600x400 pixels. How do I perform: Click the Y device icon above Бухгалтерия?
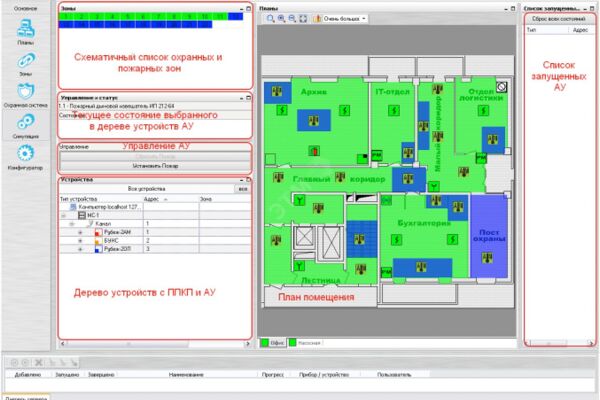pos(434,186)
